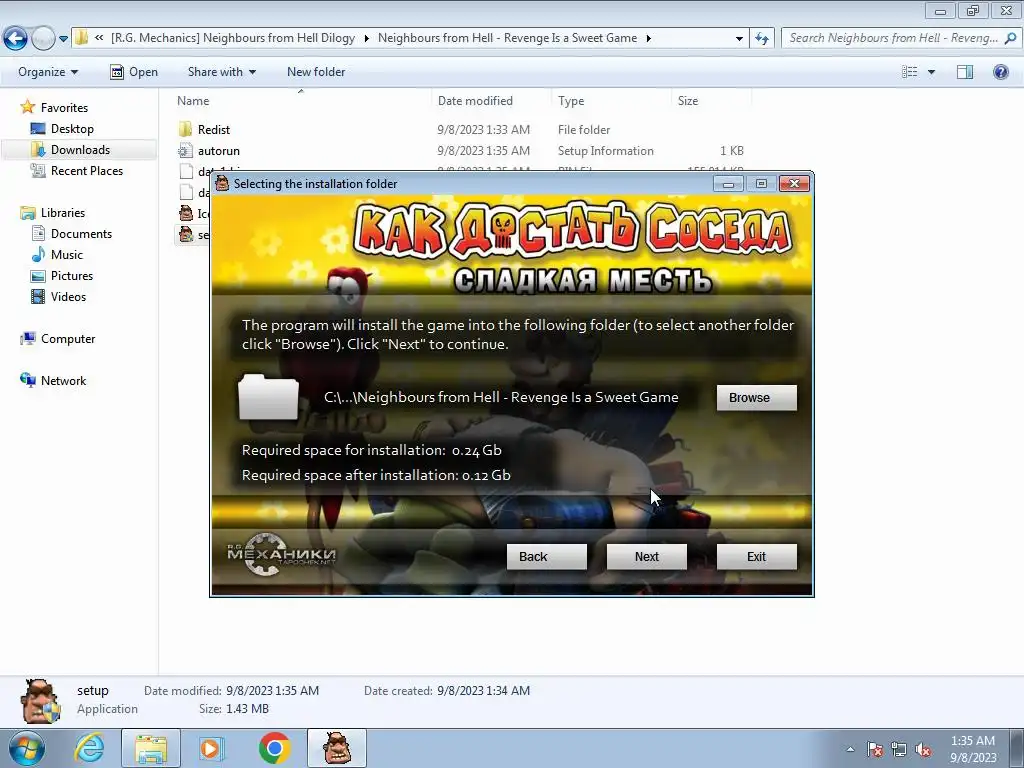Viewport: 1024px width, 768px height.
Task: Click autorun's Setup Information type cell
Action: (605, 151)
